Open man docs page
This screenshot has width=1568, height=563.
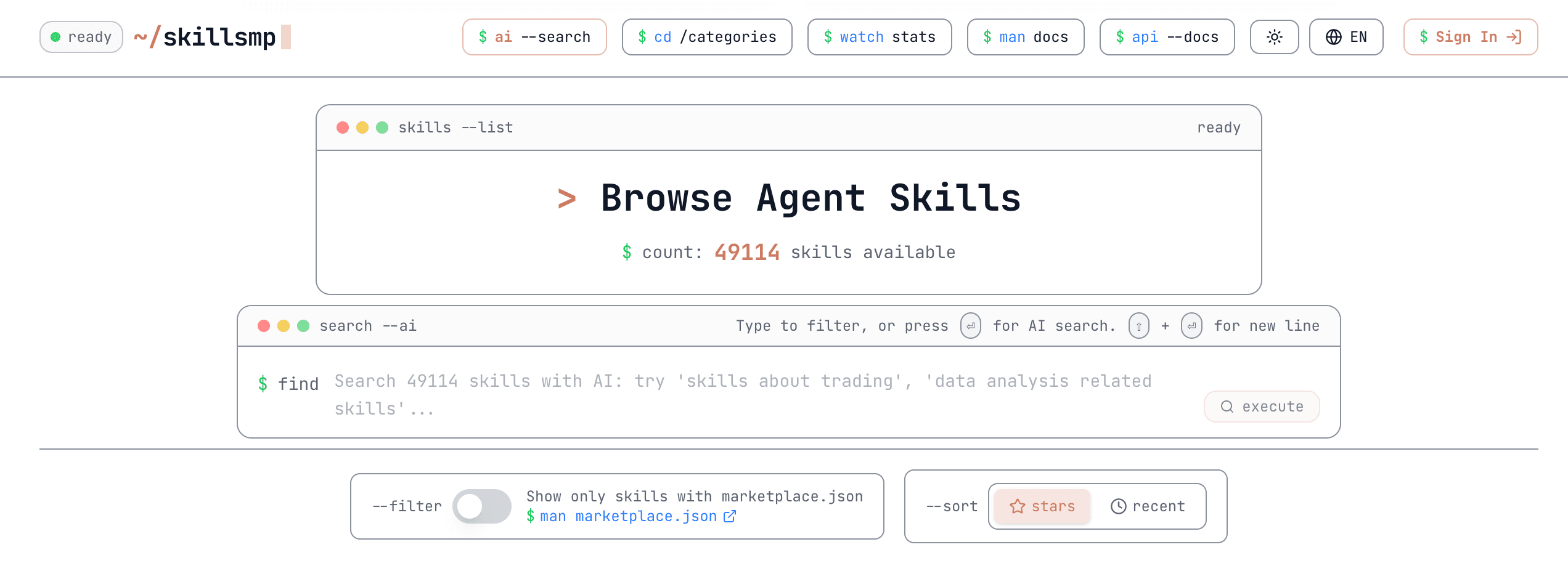pos(1025,37)
